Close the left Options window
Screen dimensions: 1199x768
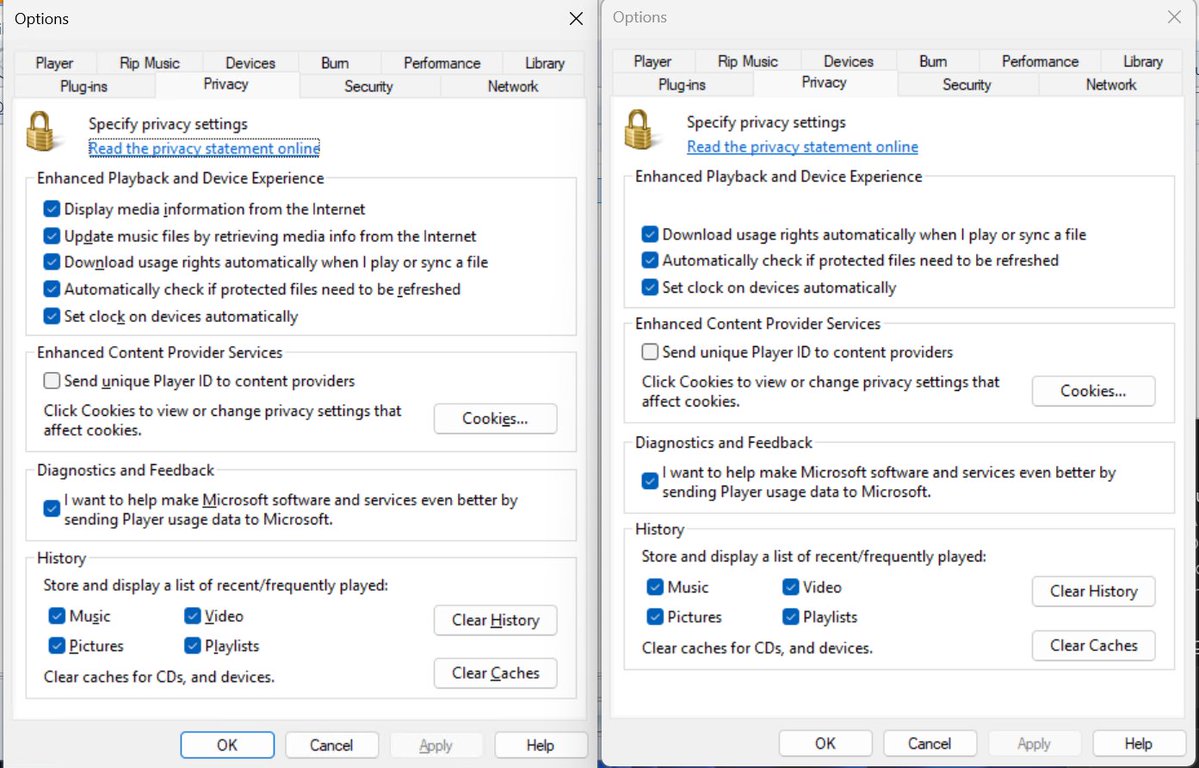[576, 18]
